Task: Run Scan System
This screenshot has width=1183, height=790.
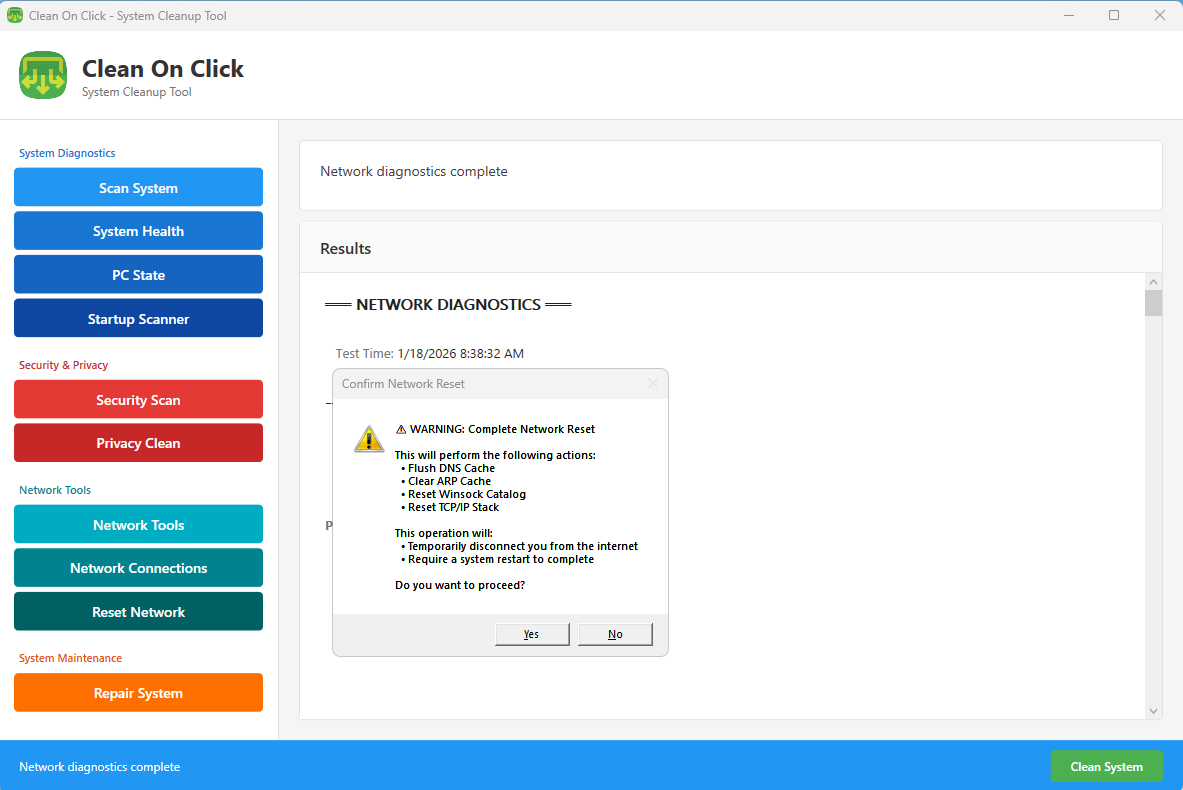Action: pos(138,188)
